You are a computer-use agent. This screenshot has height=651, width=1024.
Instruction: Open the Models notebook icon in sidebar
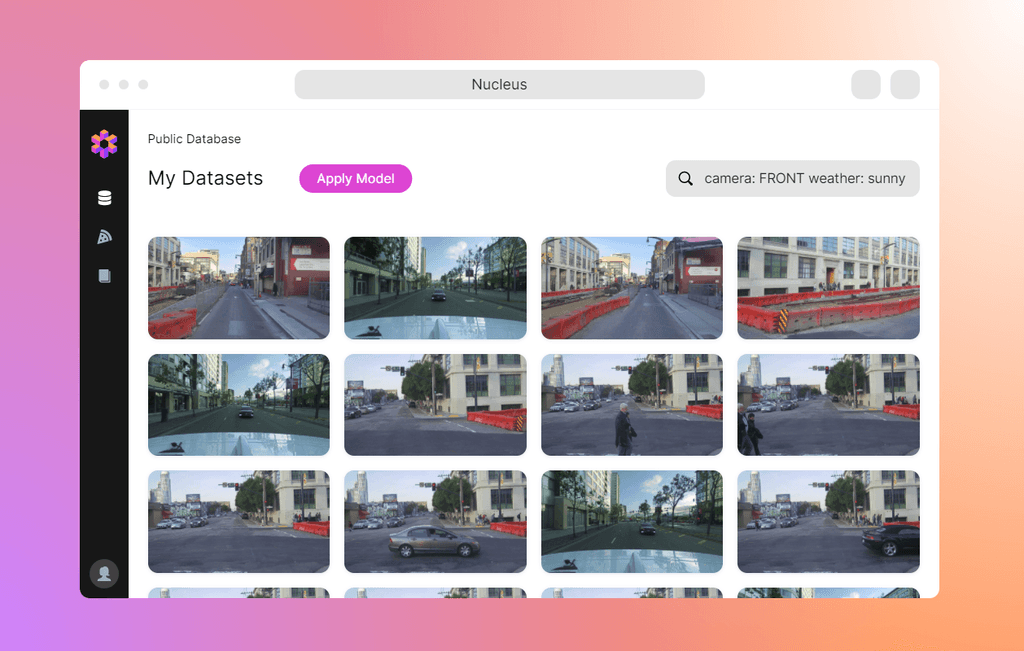[x=105, y=275]
